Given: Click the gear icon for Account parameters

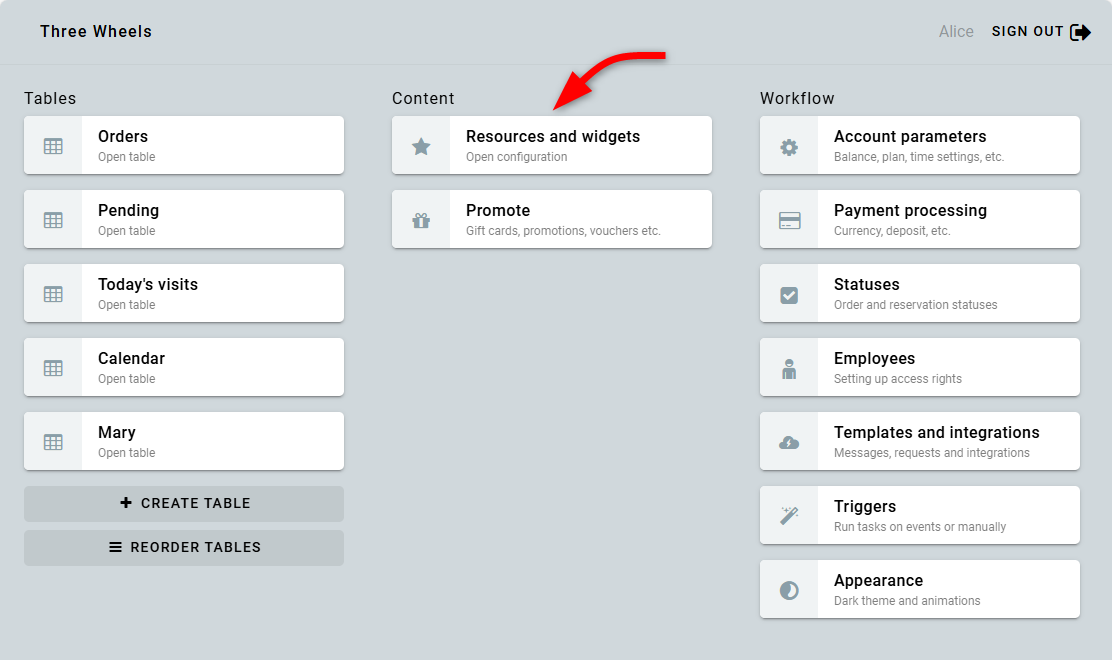Looking at the screenshot, I should tap(789, 146).
